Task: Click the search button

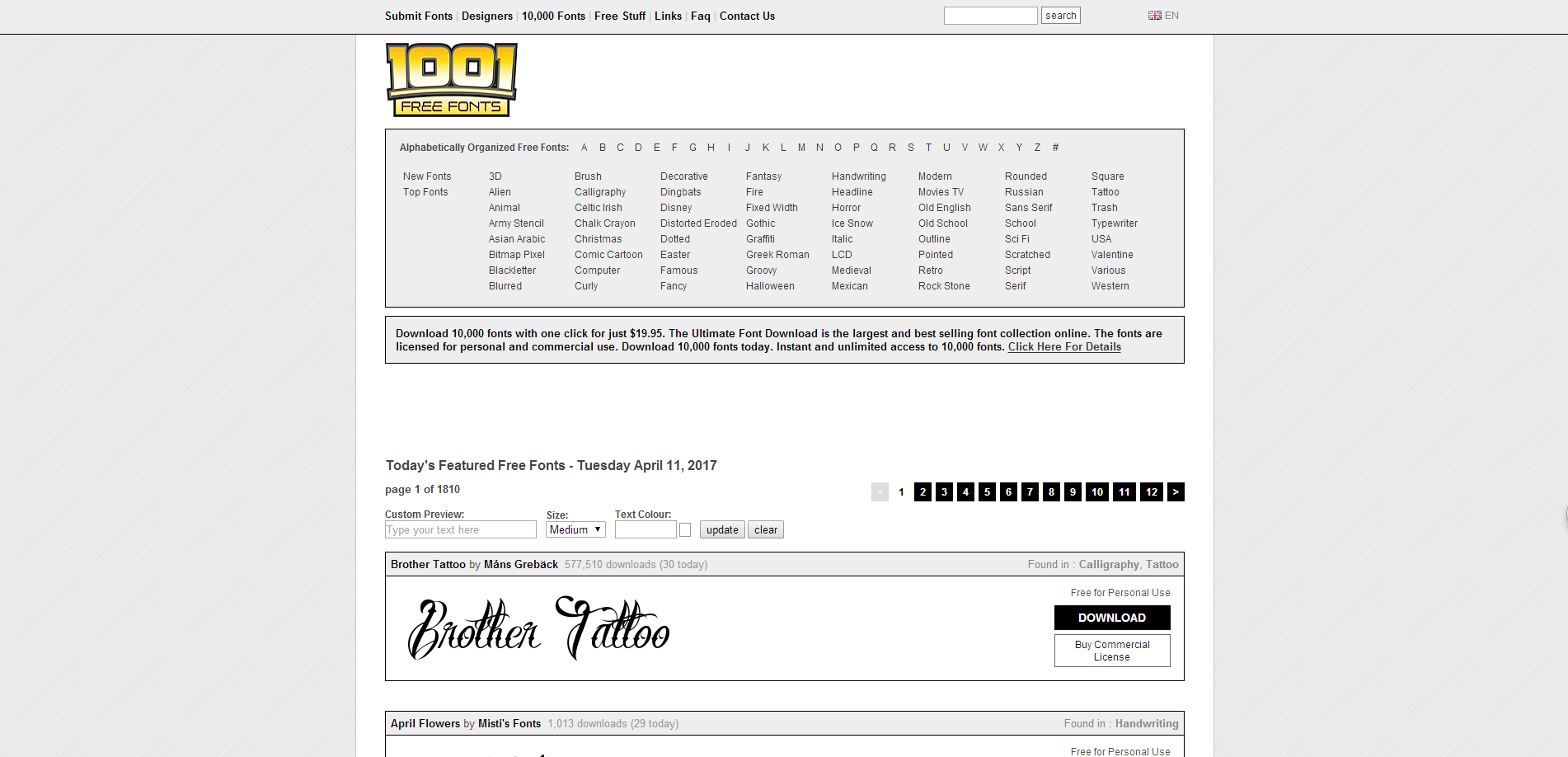Action: (x=1060, y=16)
